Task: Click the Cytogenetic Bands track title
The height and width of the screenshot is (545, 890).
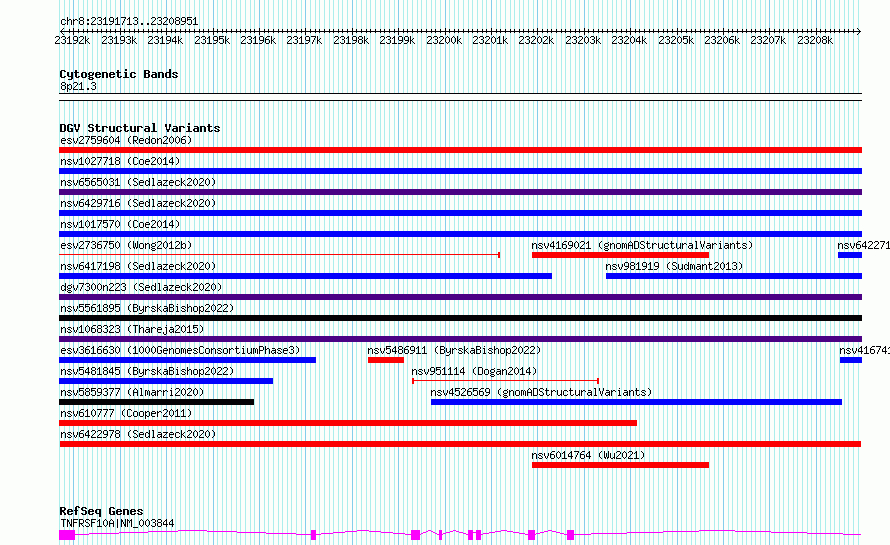Action: coord(119,74)
